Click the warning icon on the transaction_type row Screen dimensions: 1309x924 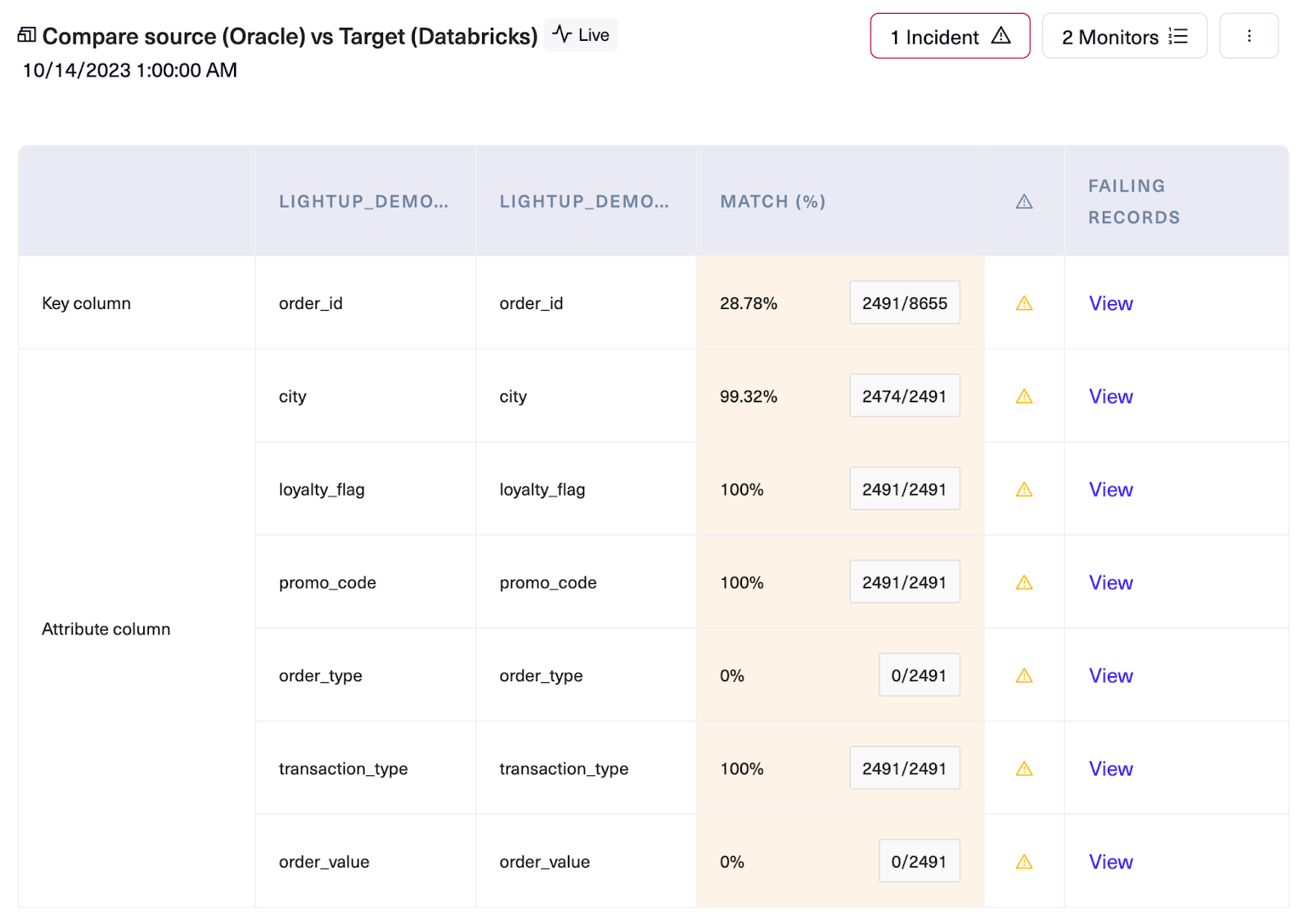(1023, 768)
